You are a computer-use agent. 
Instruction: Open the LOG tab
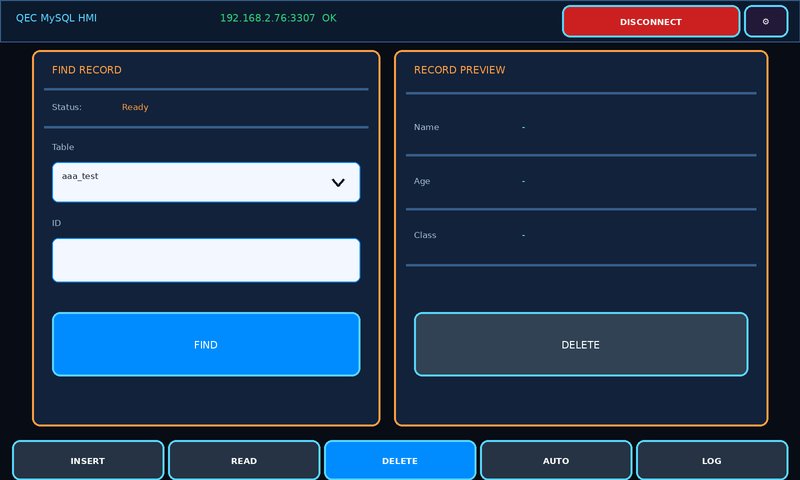(x=712, y=461)
